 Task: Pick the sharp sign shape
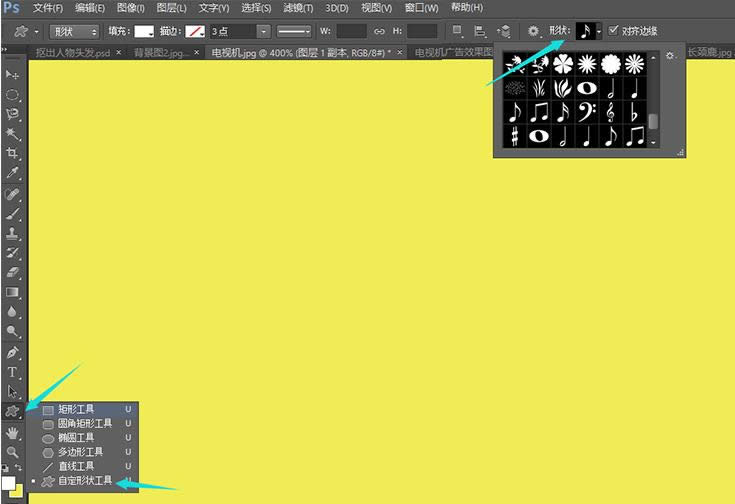[515, 136]
